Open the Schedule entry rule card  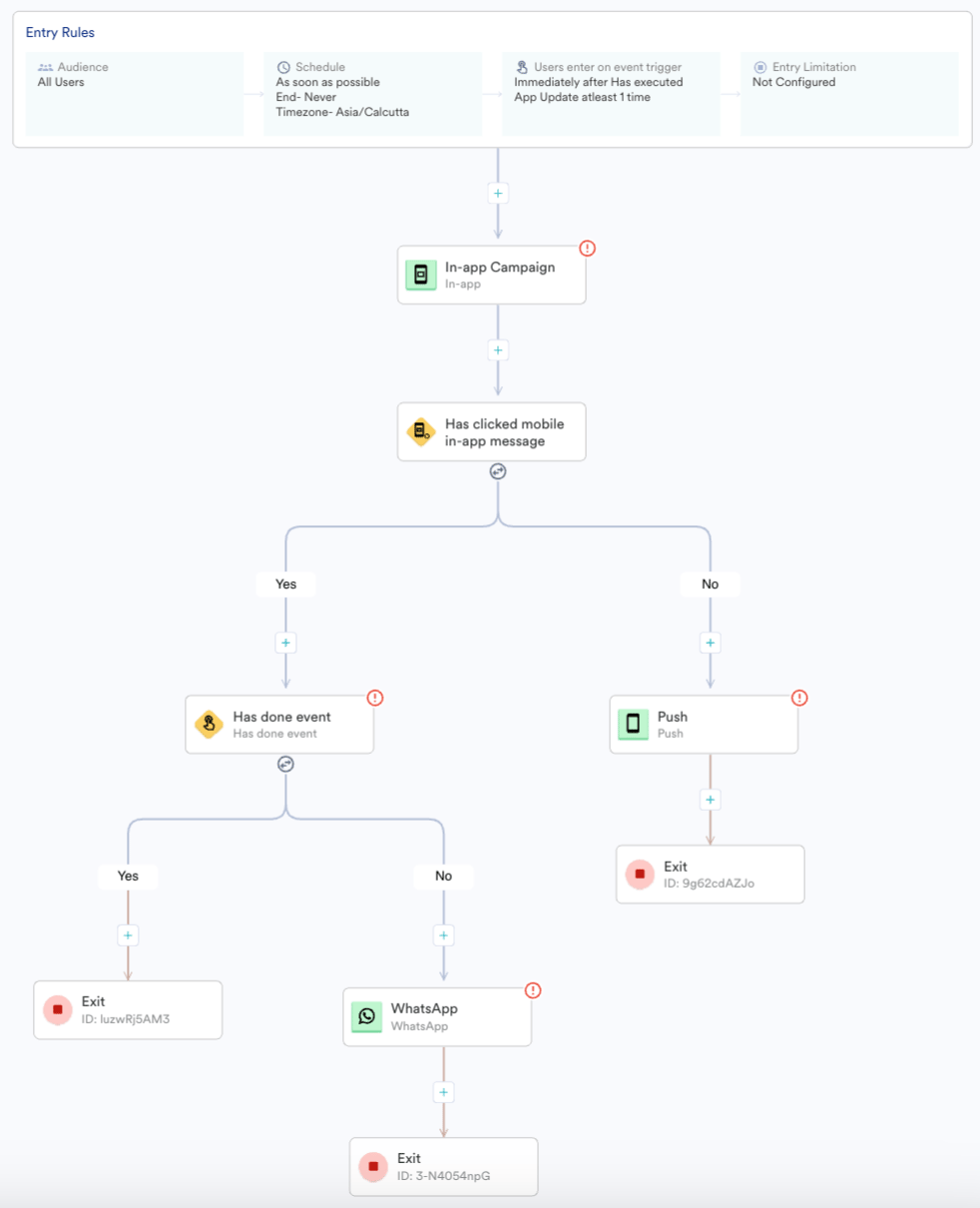tap(372, 94)
